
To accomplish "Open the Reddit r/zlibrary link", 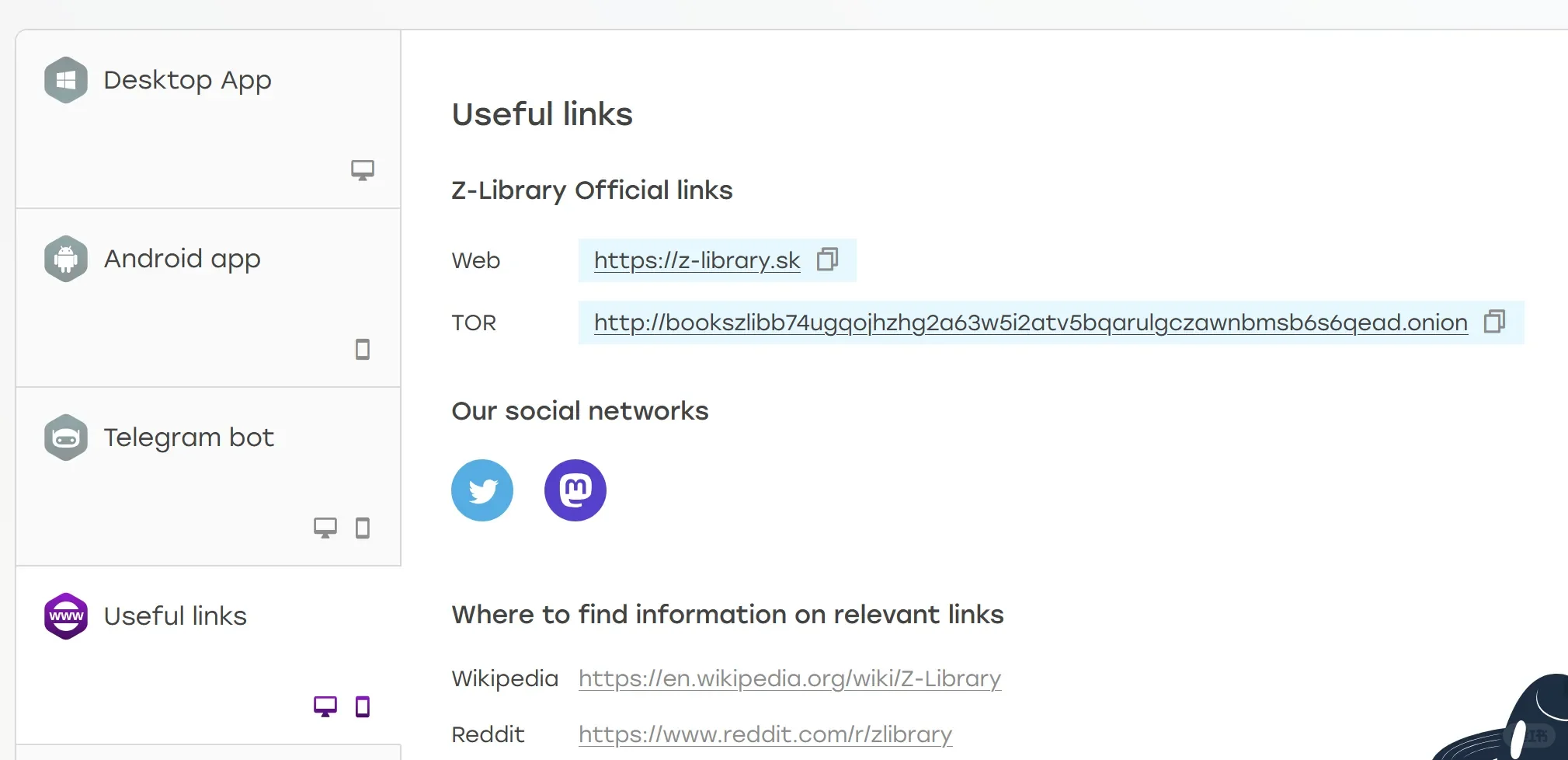I will pyautogui.click(x=765, y=734).
